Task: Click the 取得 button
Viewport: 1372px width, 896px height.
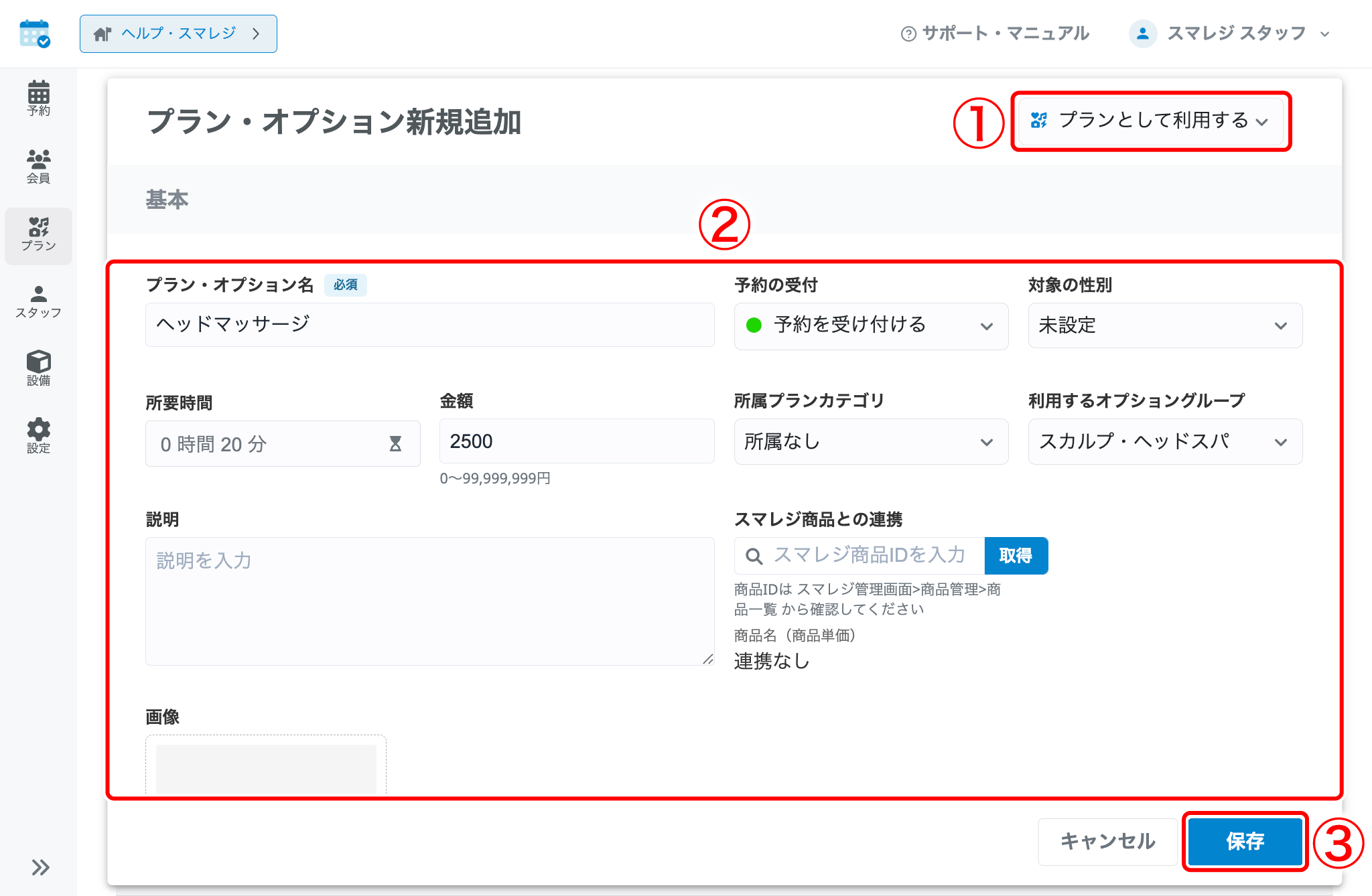Action: pyautogui.click(x=1016, y=556)
